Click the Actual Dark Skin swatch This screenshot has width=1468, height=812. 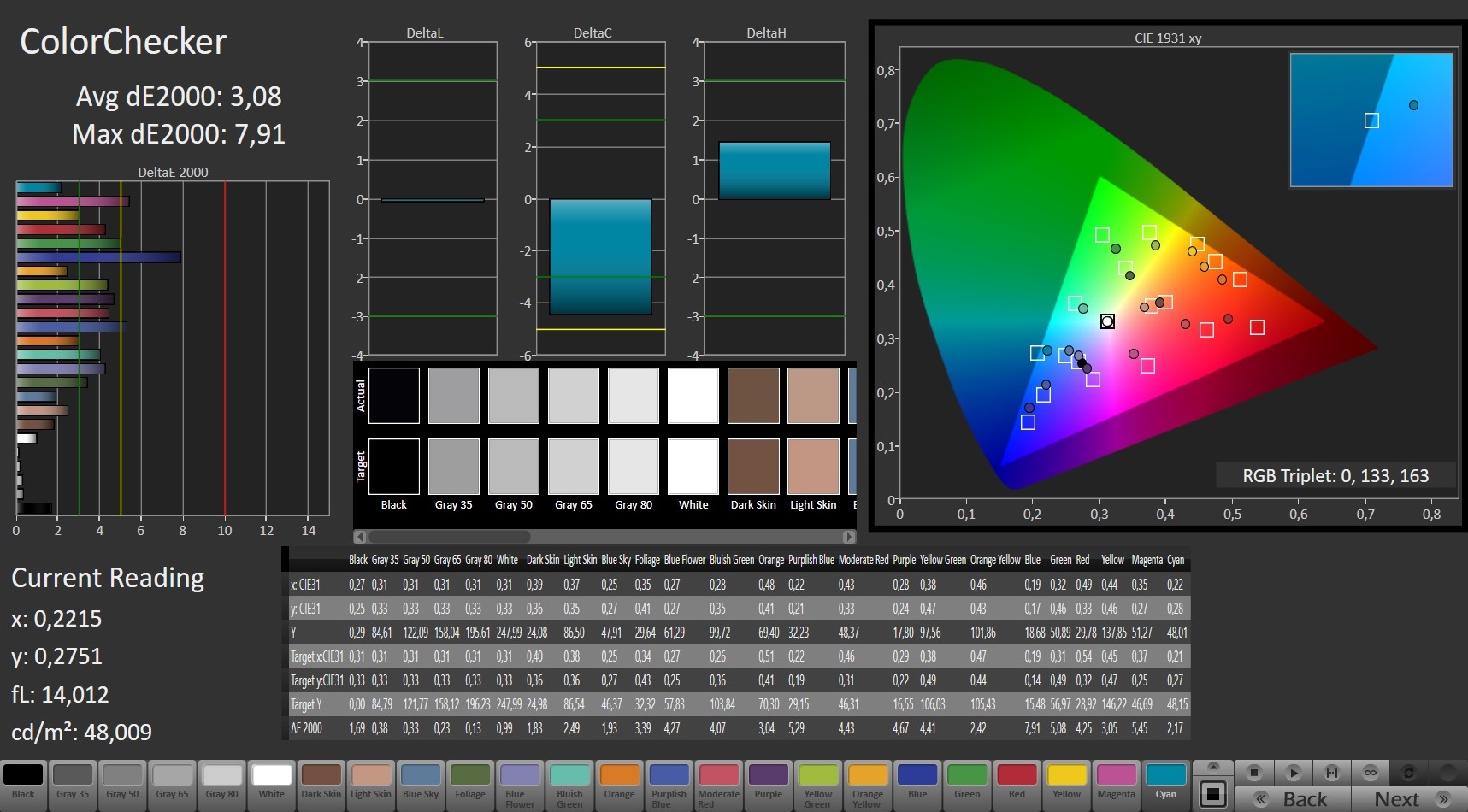[x=753, y=396]
